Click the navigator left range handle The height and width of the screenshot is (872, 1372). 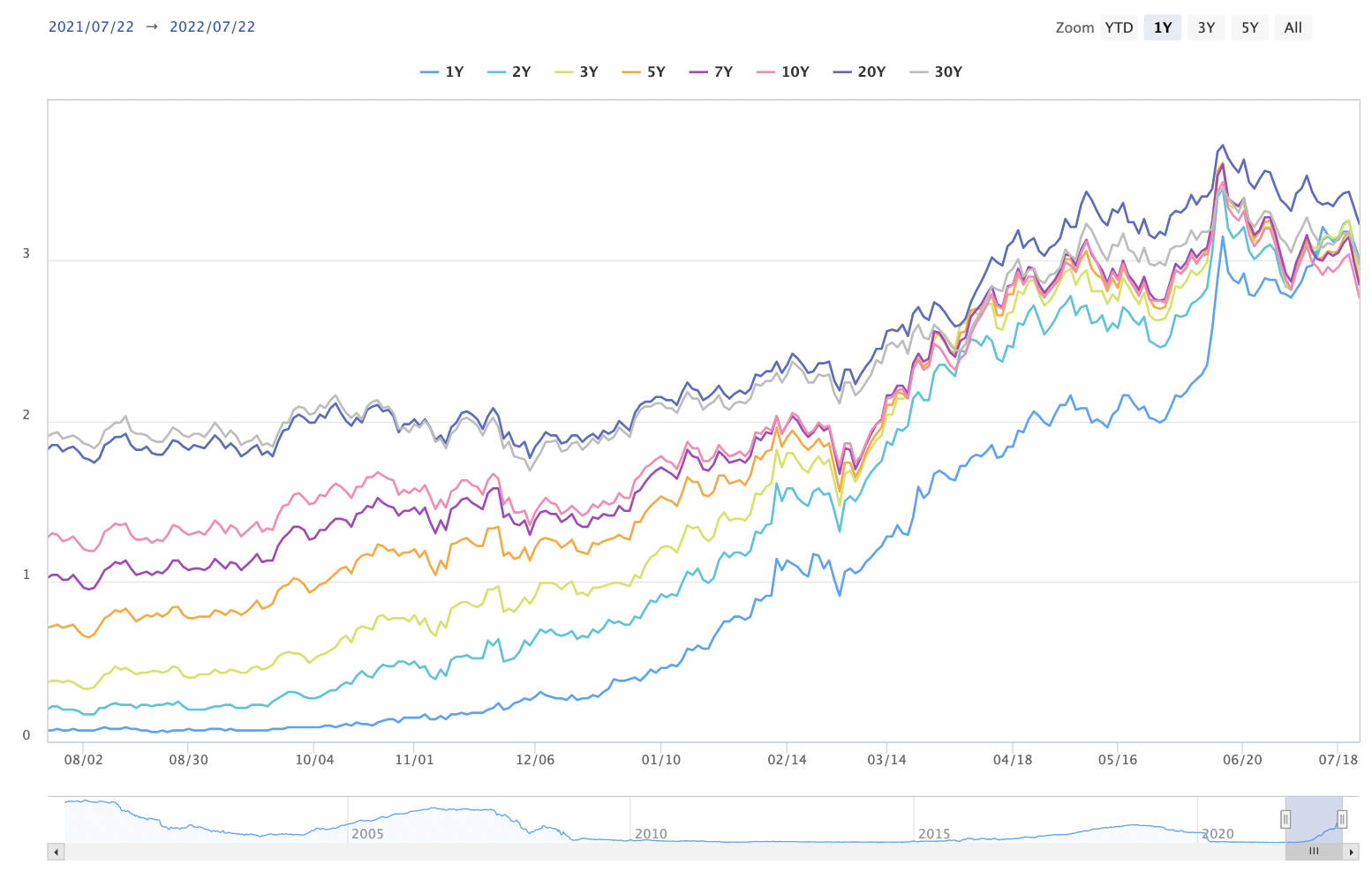pyautogui.click(x=1285, y=819)
